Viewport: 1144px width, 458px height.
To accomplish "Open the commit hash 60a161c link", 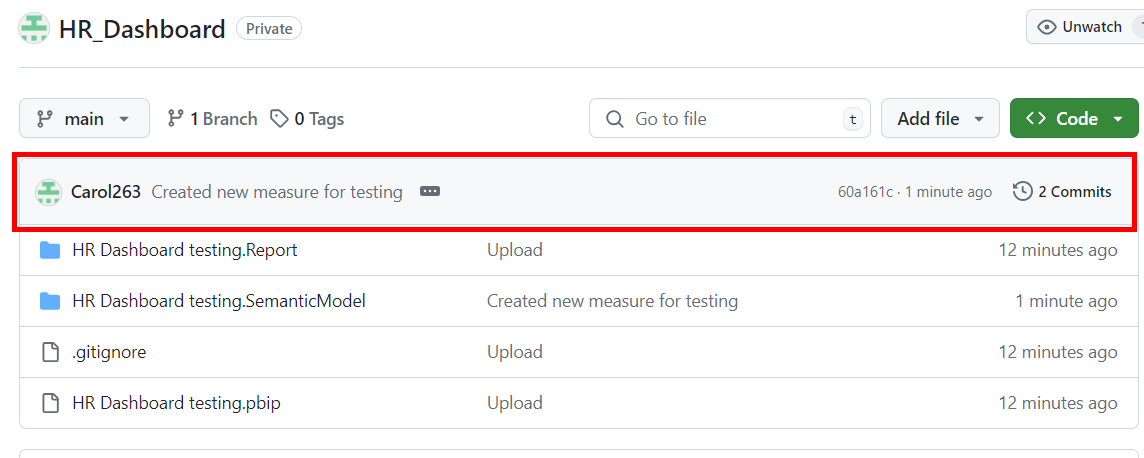I will tap(865, 192).
